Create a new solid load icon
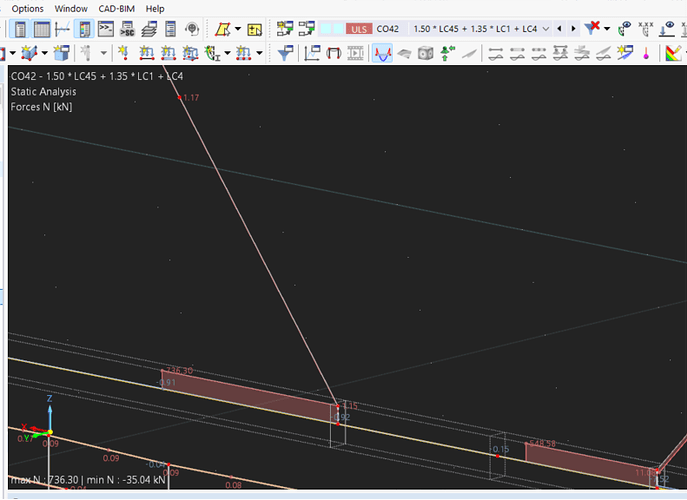687x500 pixels. pyautogui.click(x=190, y=53)
